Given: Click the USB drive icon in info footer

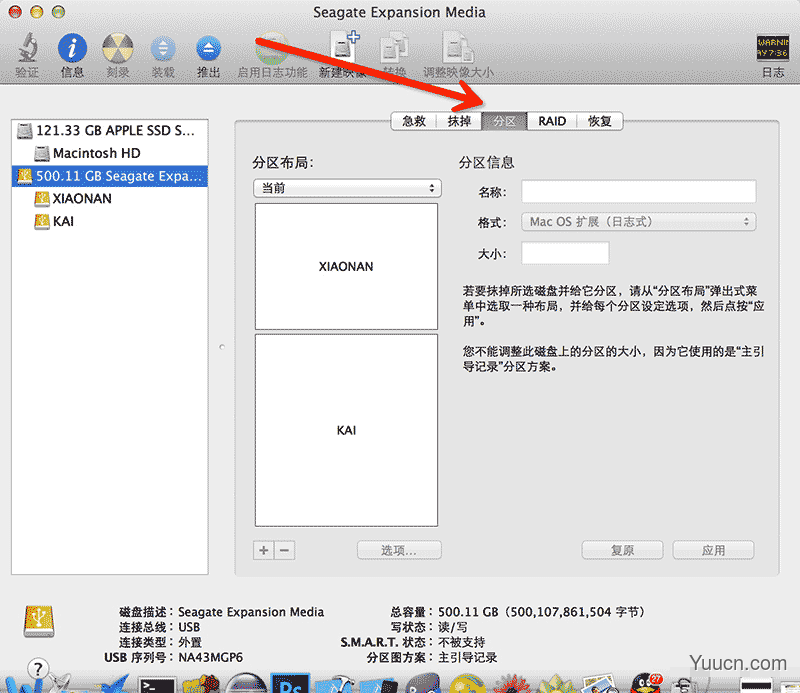Looking at the screenshot, I should pyautogui.click(x=39, y=621).
